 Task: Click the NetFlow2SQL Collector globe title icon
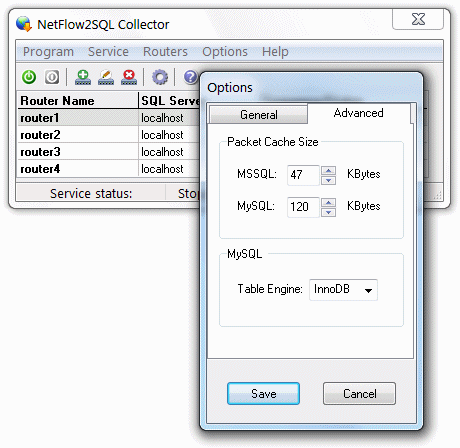tap(24, 24)
